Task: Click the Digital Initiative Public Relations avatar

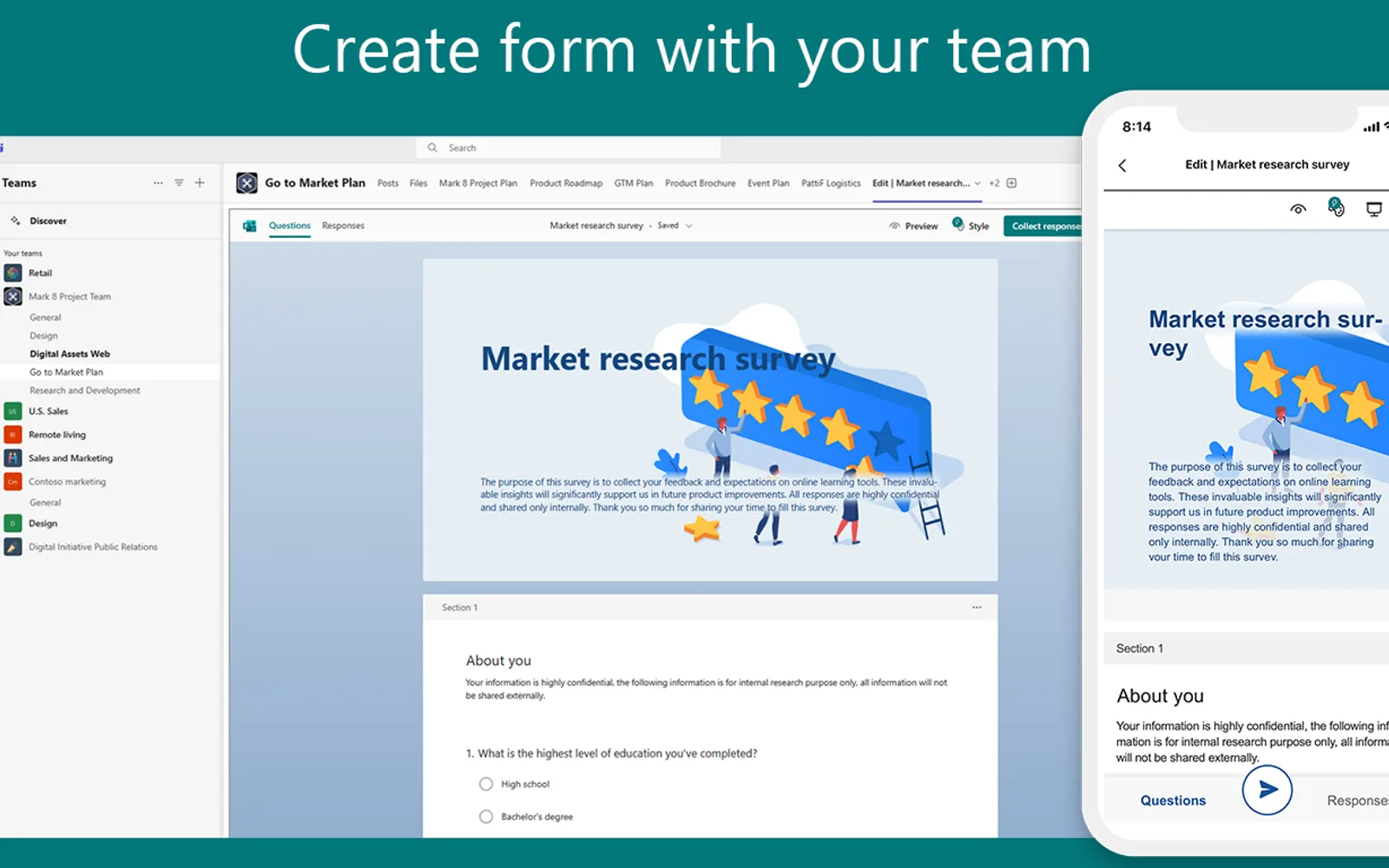Action: [13, 548]
